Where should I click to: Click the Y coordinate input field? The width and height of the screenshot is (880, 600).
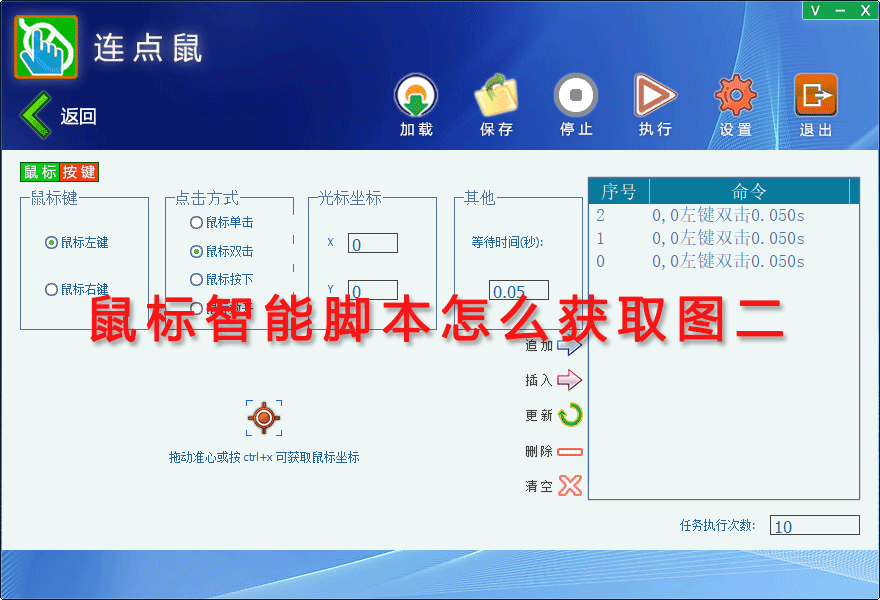tap(373, 290)
